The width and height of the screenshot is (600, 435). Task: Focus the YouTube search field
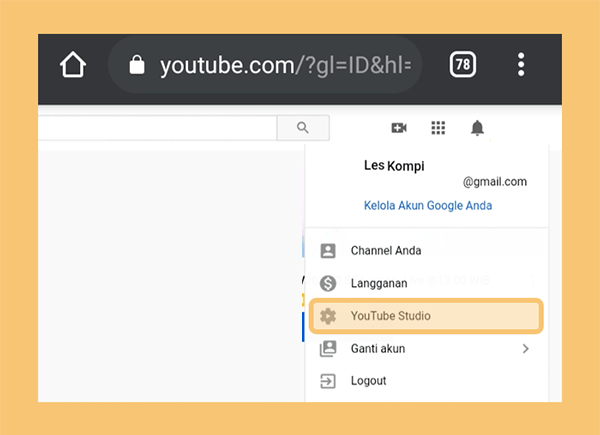click(157, 127)
